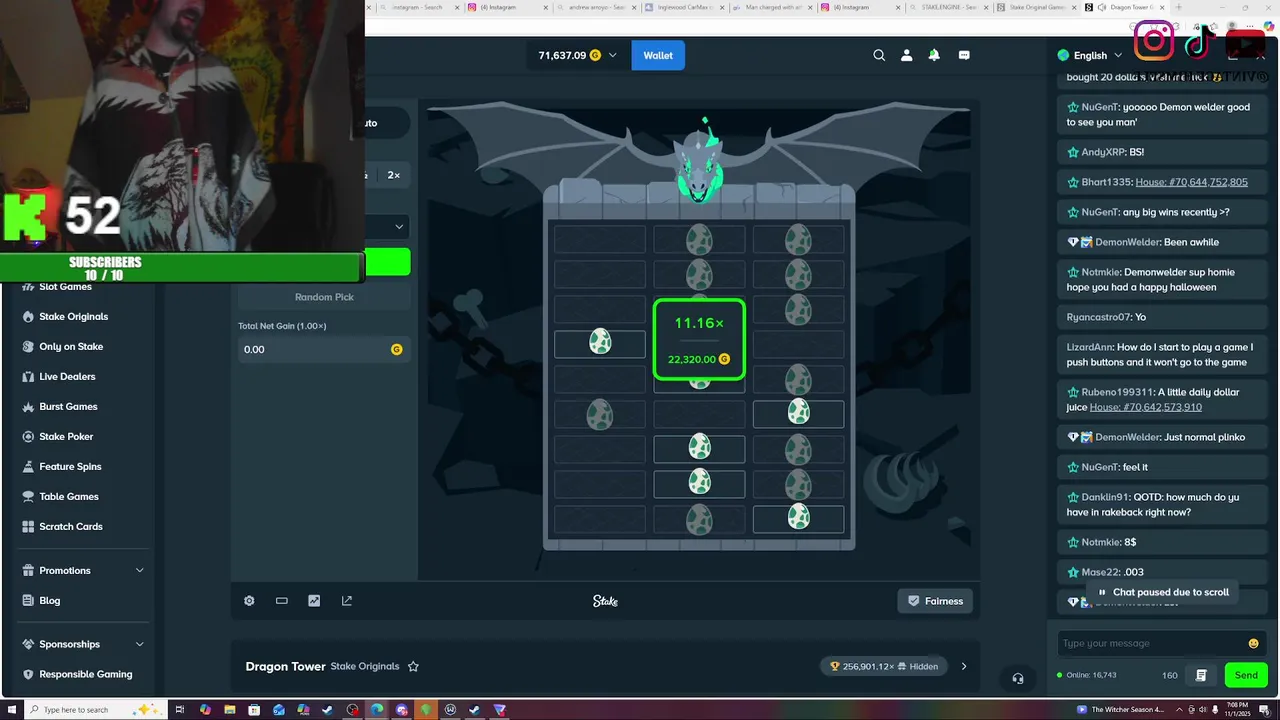Open Stake Poker category

click(x=66, y=437)
